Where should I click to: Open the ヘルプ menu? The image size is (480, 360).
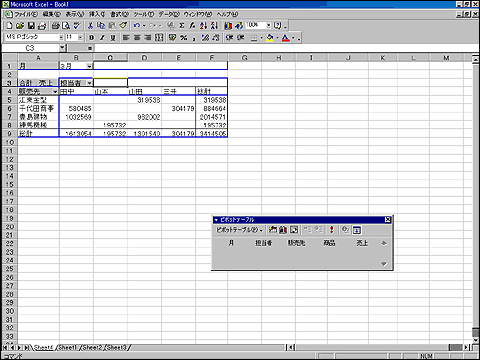[227, 14]
